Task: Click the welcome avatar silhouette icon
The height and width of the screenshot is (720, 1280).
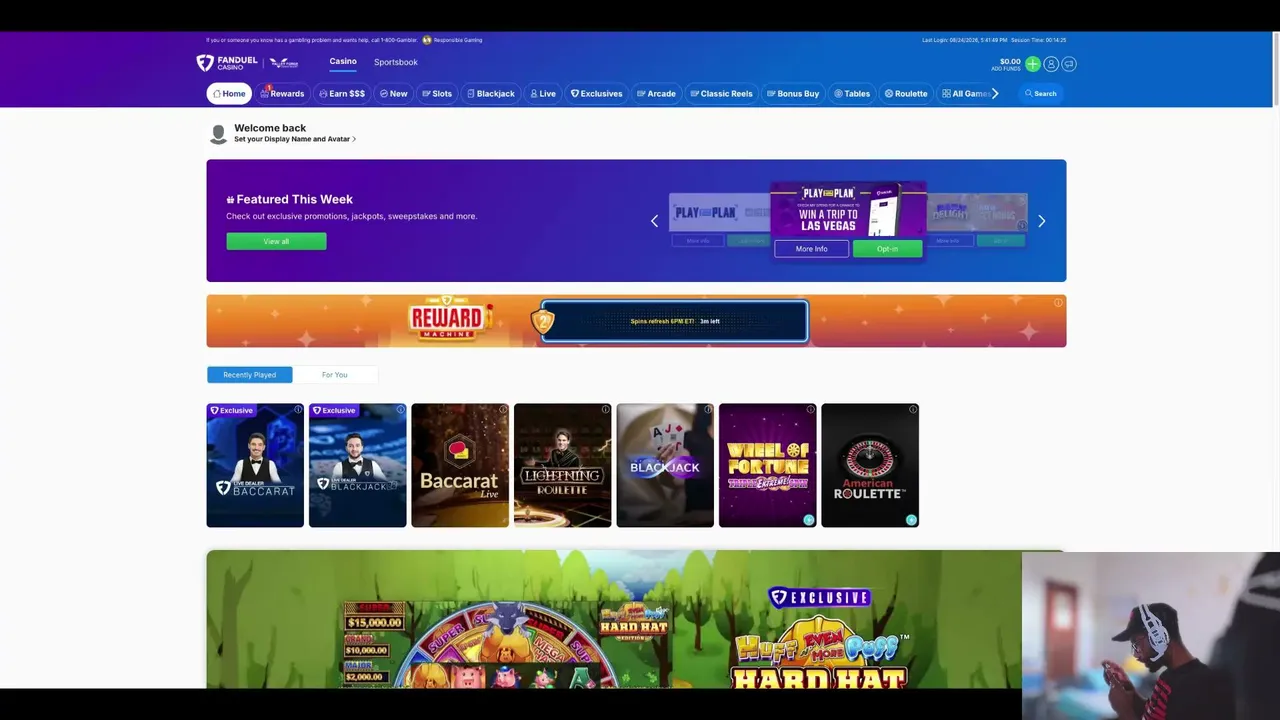Action: [x=218, y=134]
